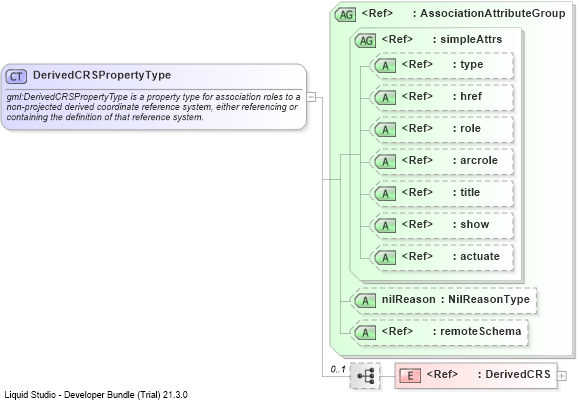The image size is (579, 400).
Task: Collapse the DerivedCRSPropertyType node
Action: point(311,98)
